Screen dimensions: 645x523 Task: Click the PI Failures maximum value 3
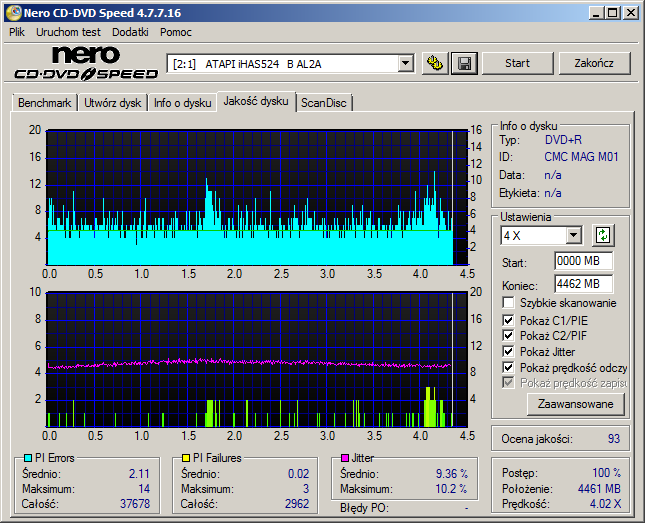tap(306, 489)
